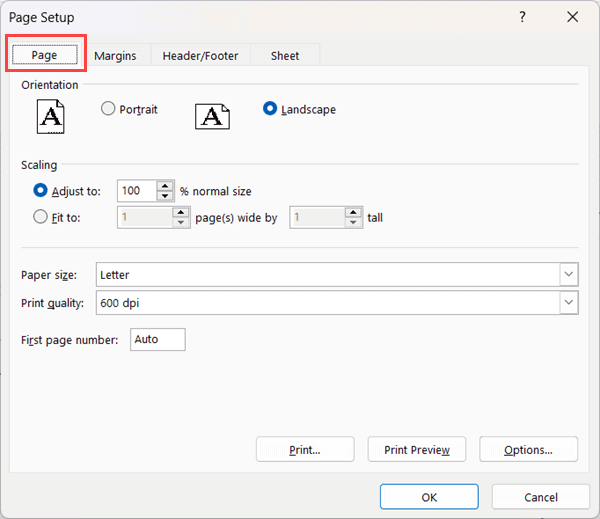Open the Header/Footer tab

pyautogui.click(x=200, y=56)
